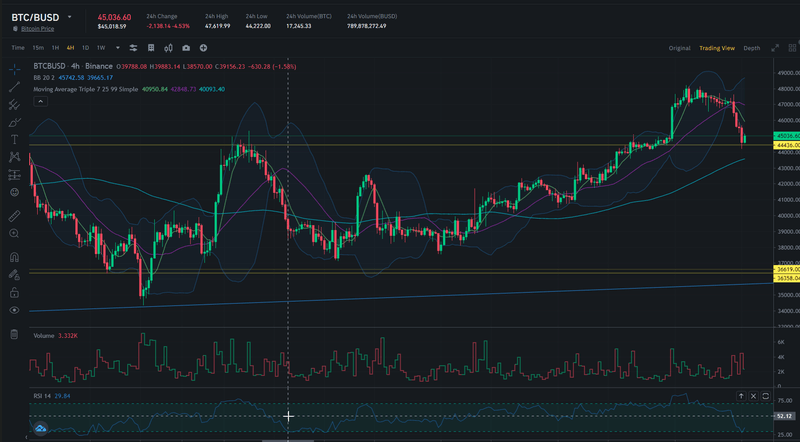Select the trend line drawing tool
This screenshot has height=442, width=800.
pyautogui.click(x=14, y=87)
